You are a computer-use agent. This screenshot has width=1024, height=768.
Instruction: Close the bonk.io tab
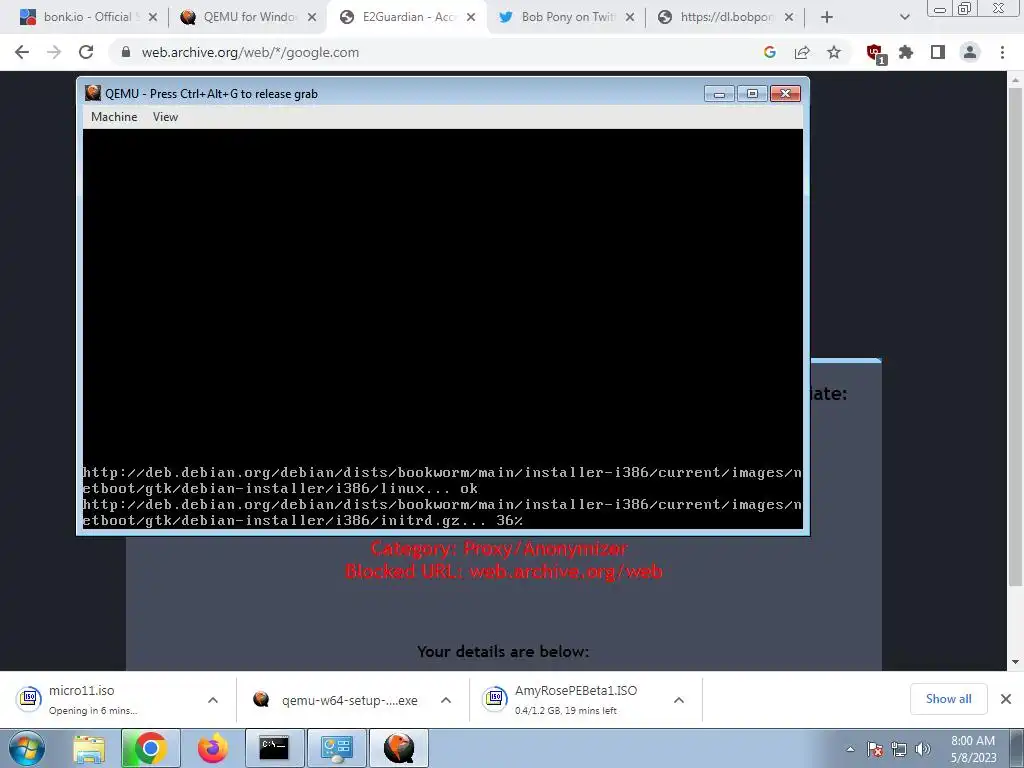153,18
